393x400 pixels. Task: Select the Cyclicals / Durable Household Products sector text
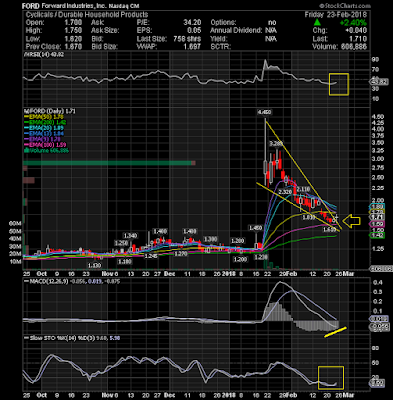click(x=87, y=15)
